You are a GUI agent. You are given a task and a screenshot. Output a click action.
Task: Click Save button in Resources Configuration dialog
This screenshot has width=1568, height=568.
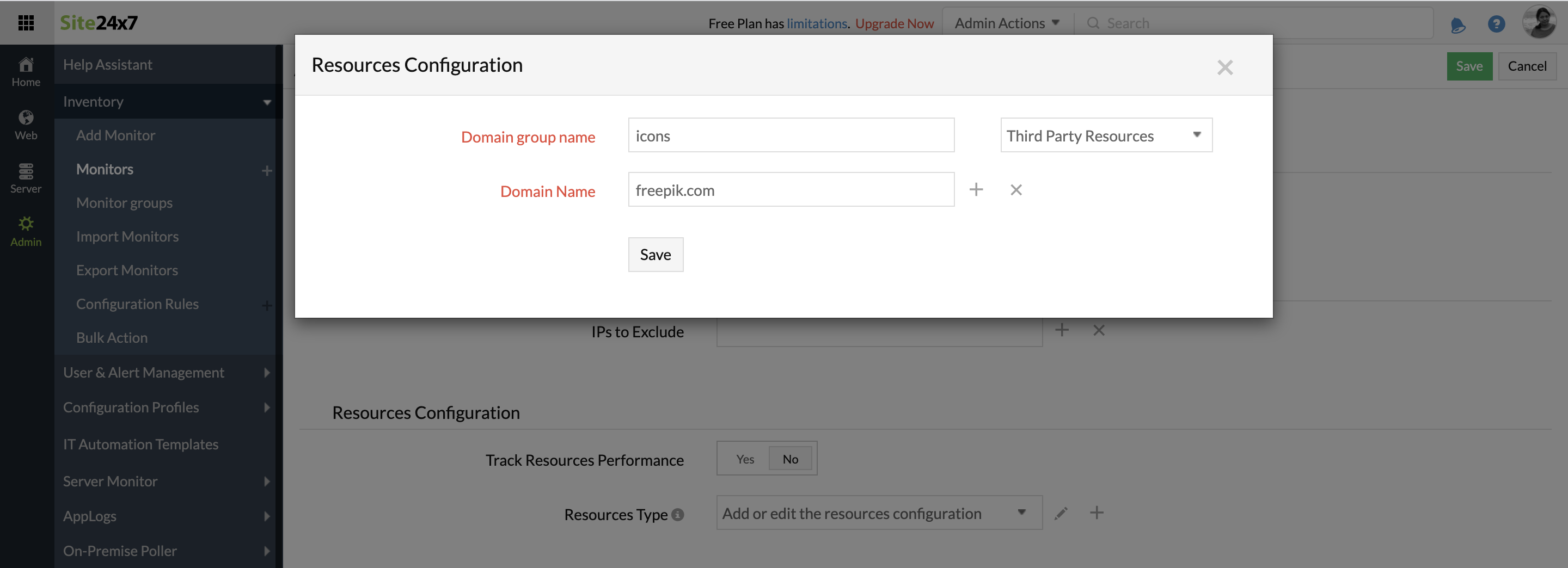click(655, 255)
